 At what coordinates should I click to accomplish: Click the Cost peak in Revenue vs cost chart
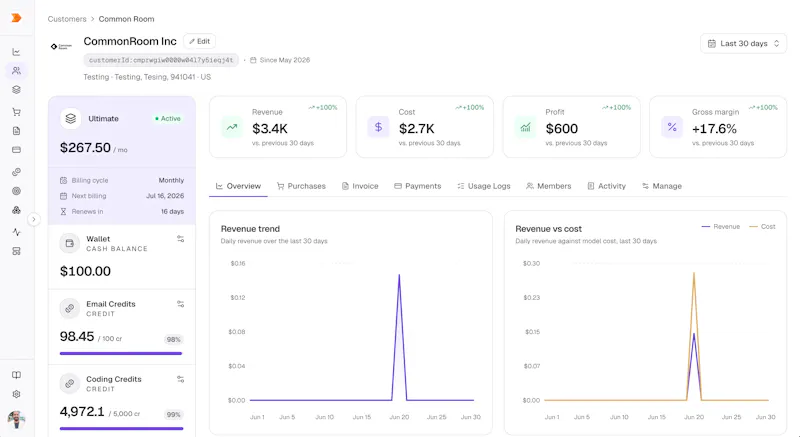(x=694, y=273)
